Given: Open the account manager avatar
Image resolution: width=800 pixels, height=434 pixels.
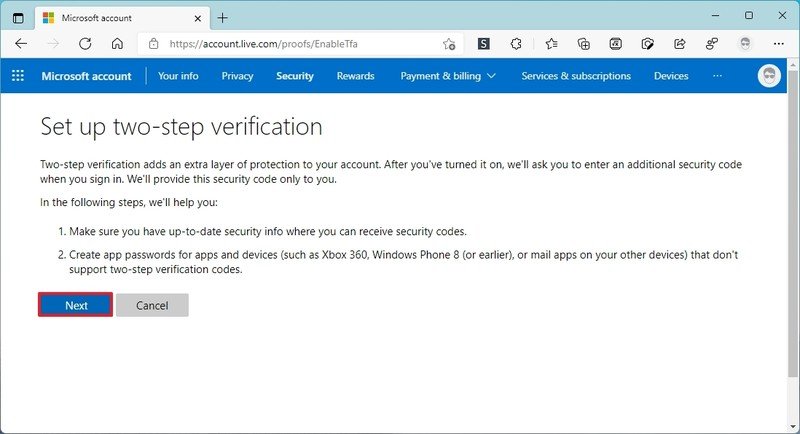Looking at the screenshot, I should click(769, 76).
